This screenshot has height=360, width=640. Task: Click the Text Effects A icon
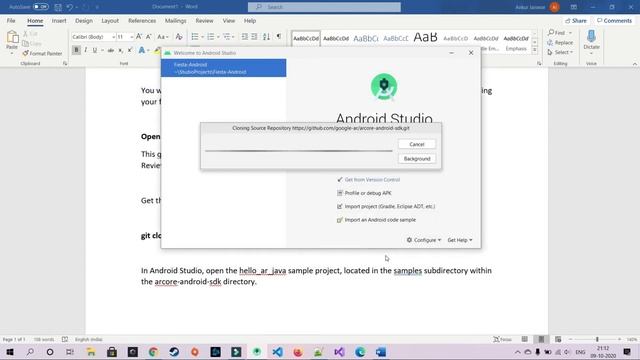[x=142, y=50]
